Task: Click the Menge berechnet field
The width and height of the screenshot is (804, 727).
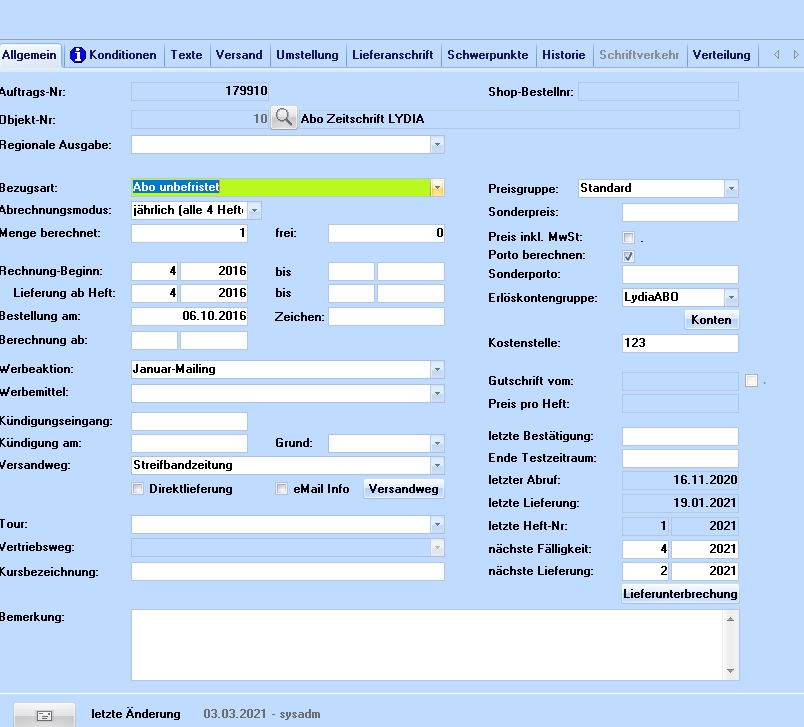Action: (189, 233)
